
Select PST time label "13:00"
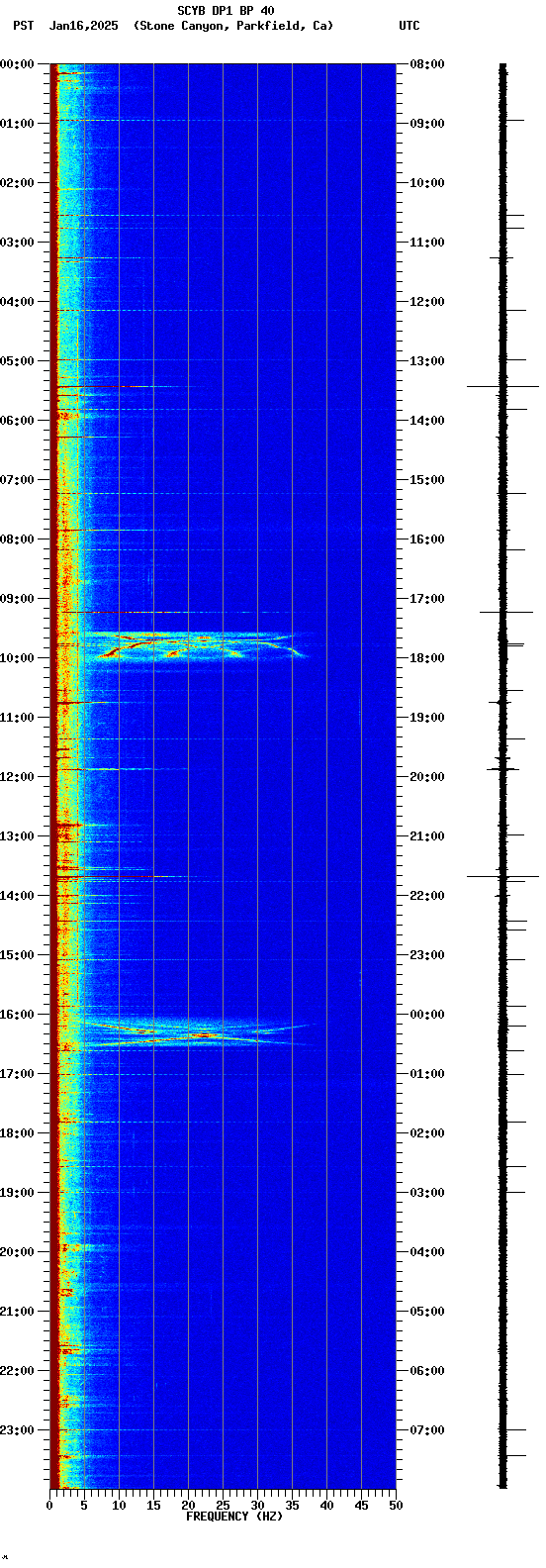tap(17, 836)
